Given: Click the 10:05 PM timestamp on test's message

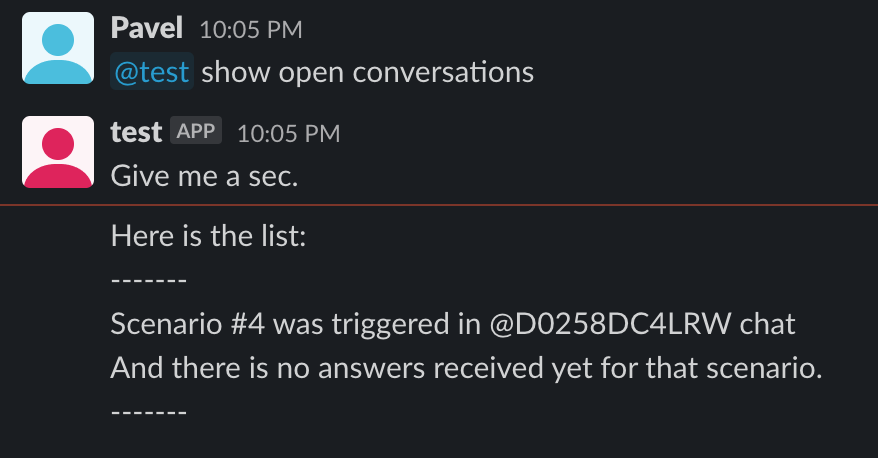Looking at the screenshot, I should [288, 133].
